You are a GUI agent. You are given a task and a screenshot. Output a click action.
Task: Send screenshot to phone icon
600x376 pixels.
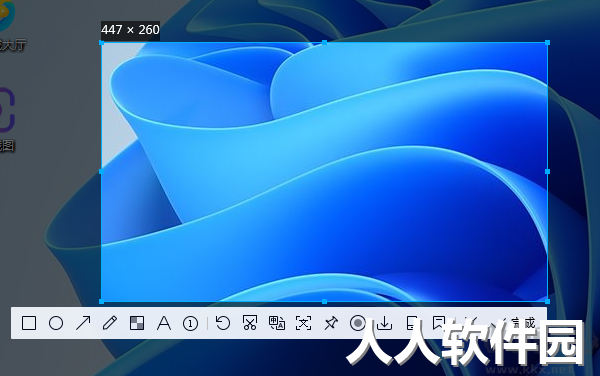coord(411,323)
